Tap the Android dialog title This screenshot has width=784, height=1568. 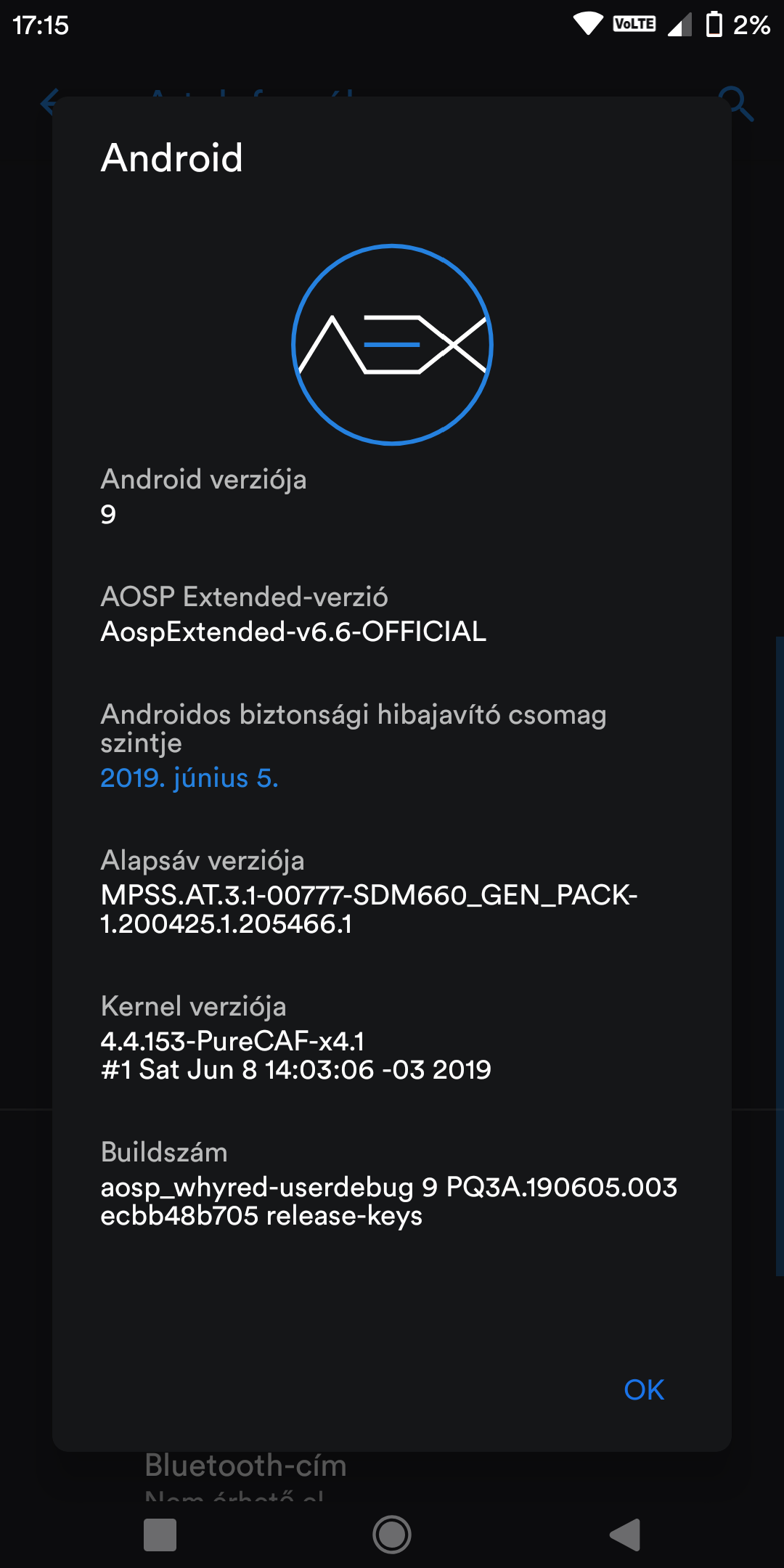coord(172,158)
